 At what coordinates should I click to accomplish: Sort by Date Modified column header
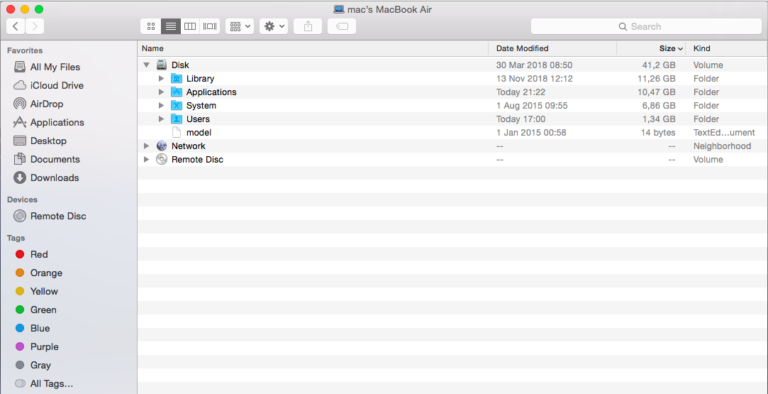pos(552,49)
